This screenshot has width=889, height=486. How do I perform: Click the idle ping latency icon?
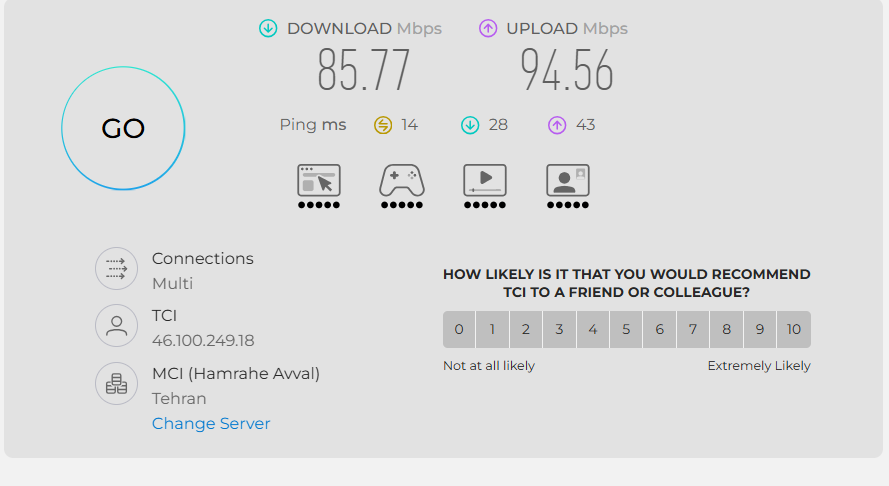pos(383,125)
